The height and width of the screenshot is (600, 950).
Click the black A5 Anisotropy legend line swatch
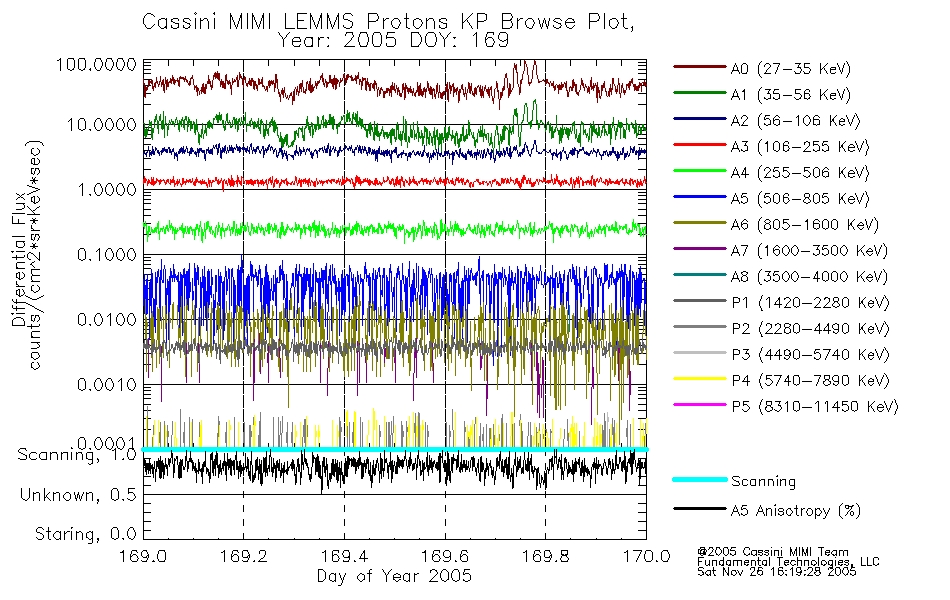(x=700, y=509)
